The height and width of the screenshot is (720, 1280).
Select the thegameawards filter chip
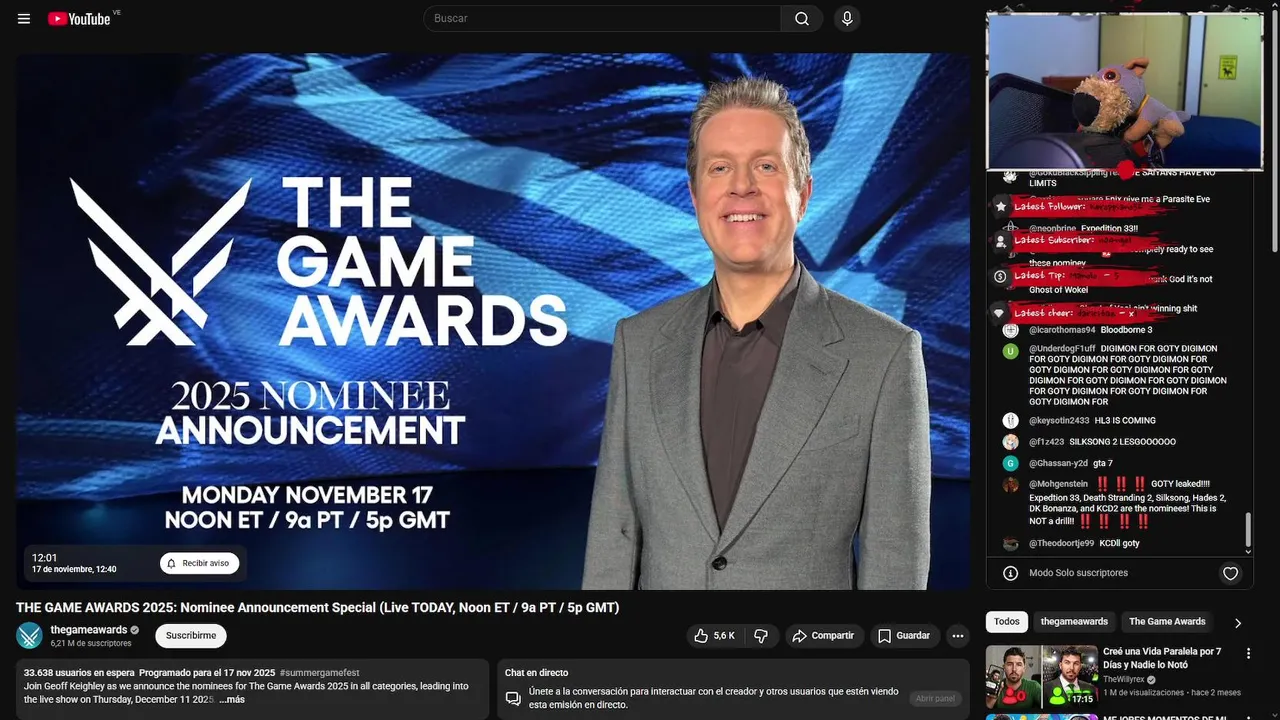[1074, 622]
